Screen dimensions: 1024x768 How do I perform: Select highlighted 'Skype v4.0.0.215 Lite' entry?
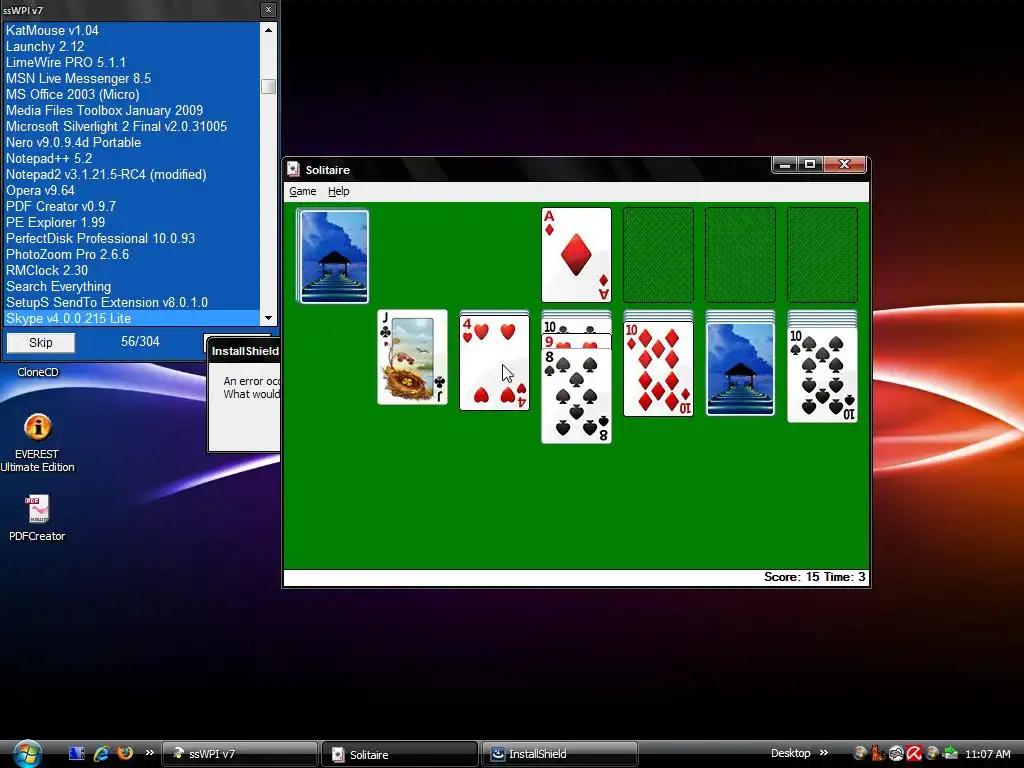132,318
